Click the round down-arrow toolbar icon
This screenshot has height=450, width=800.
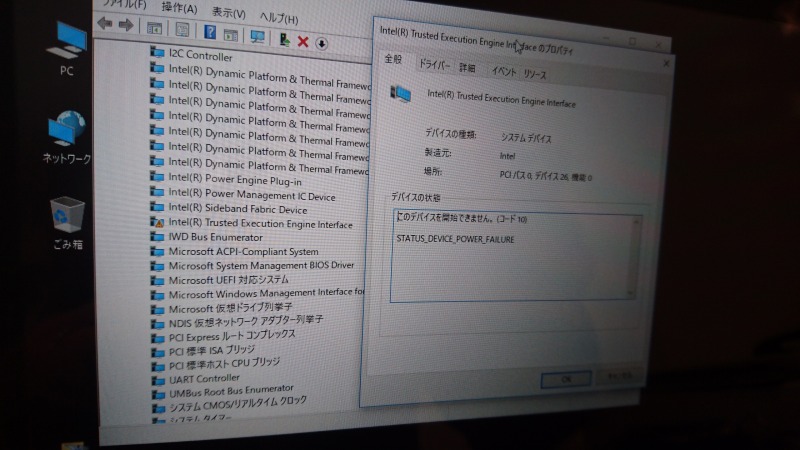[321, 43]
